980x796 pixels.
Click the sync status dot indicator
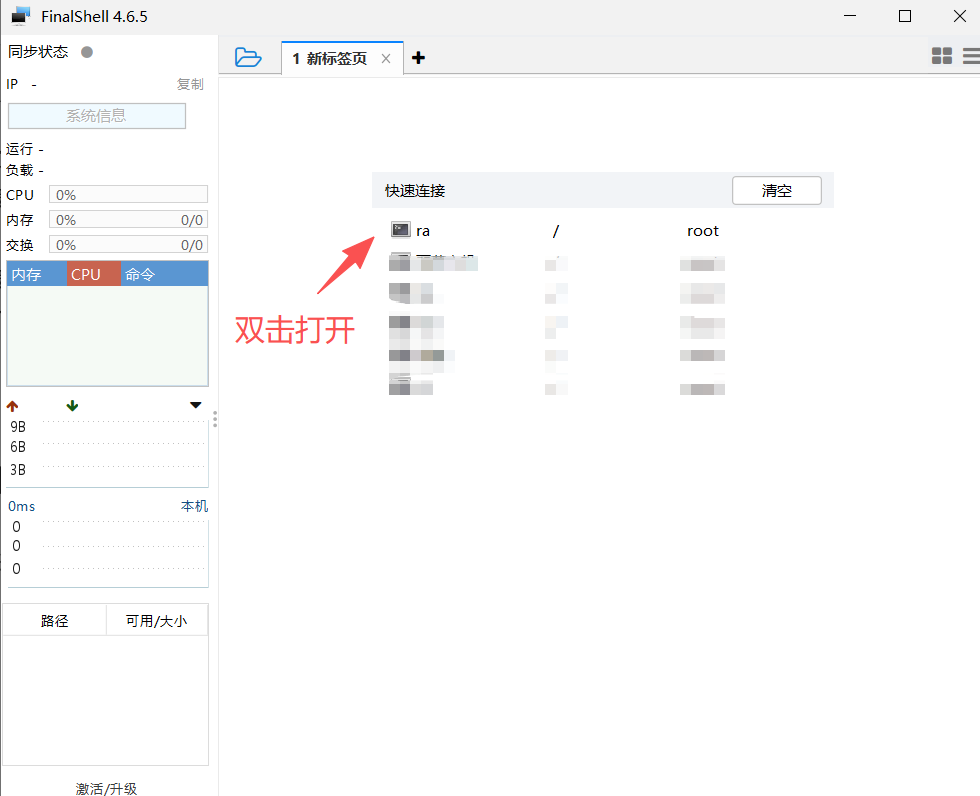pyautogui.click(x=89, y=51)
